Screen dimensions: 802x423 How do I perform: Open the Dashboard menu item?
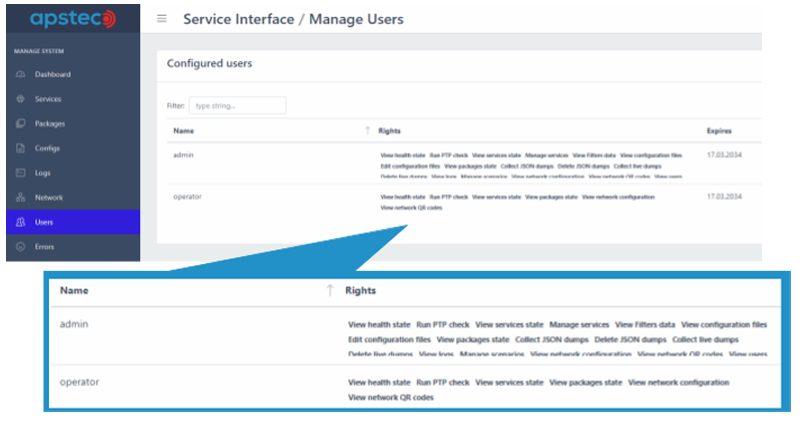pyautogui.click(x=52, y=75)
